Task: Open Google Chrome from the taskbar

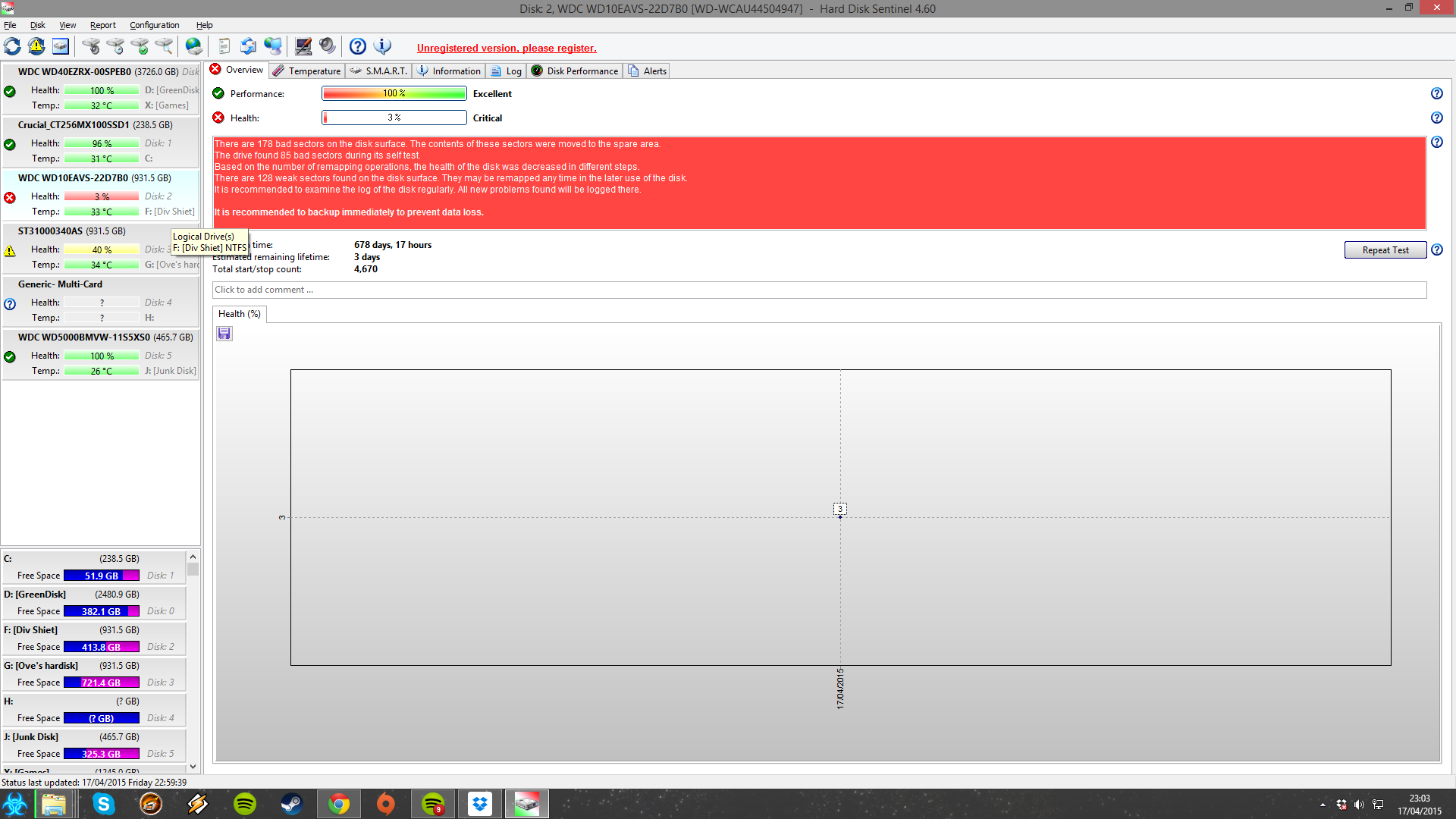Action: click(x=339, y=804)
